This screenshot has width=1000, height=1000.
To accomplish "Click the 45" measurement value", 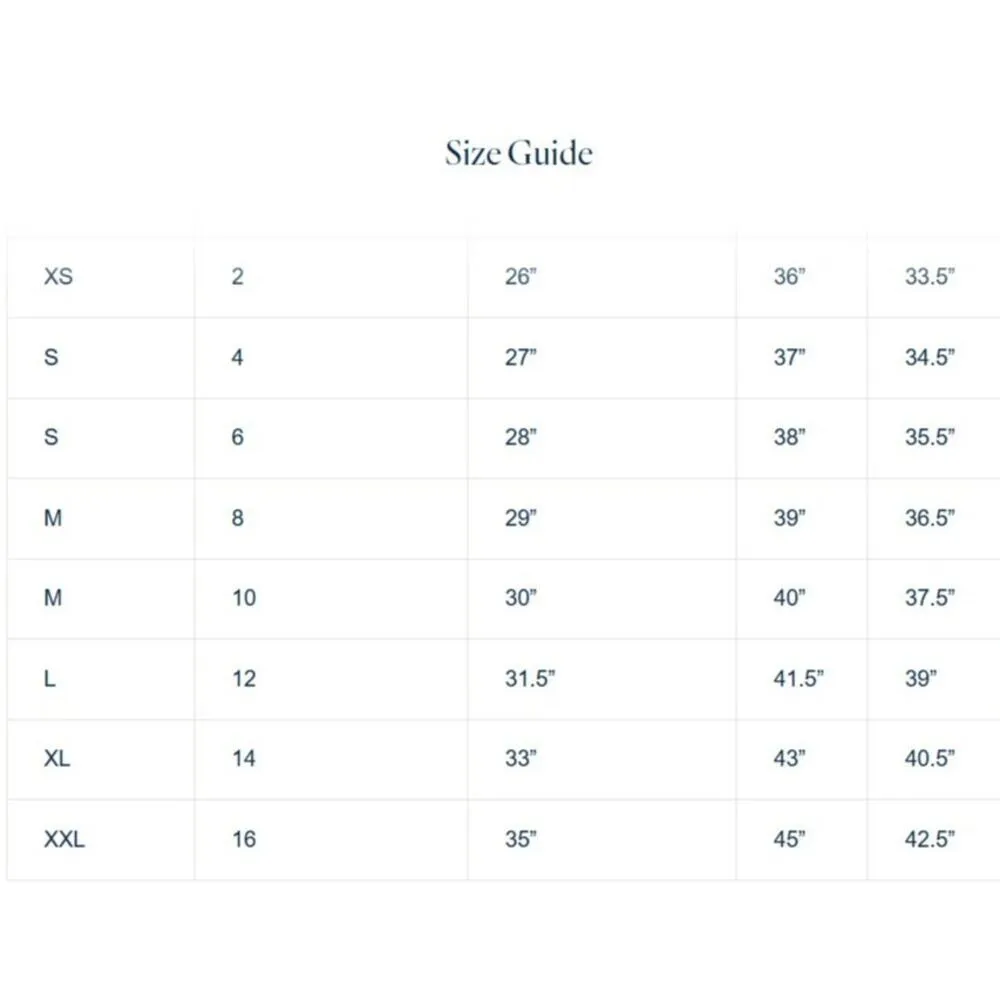I will pyautogui.click(x=789, y=839).
